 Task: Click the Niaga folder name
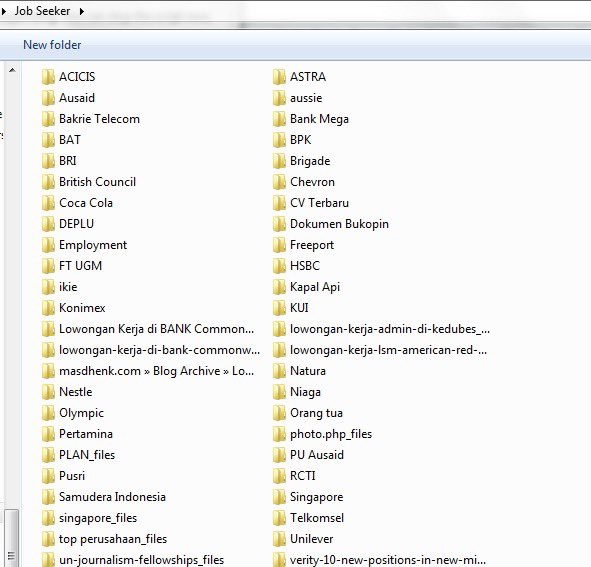pyautogui.click(x=305, y=392)
